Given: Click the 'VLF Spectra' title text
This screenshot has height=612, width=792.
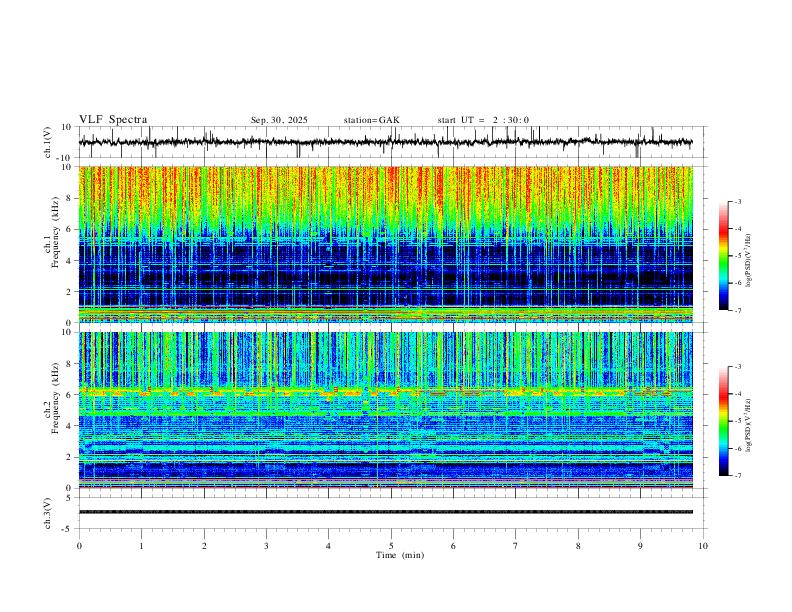Looking at the screenshot, I should coord(113,120).
